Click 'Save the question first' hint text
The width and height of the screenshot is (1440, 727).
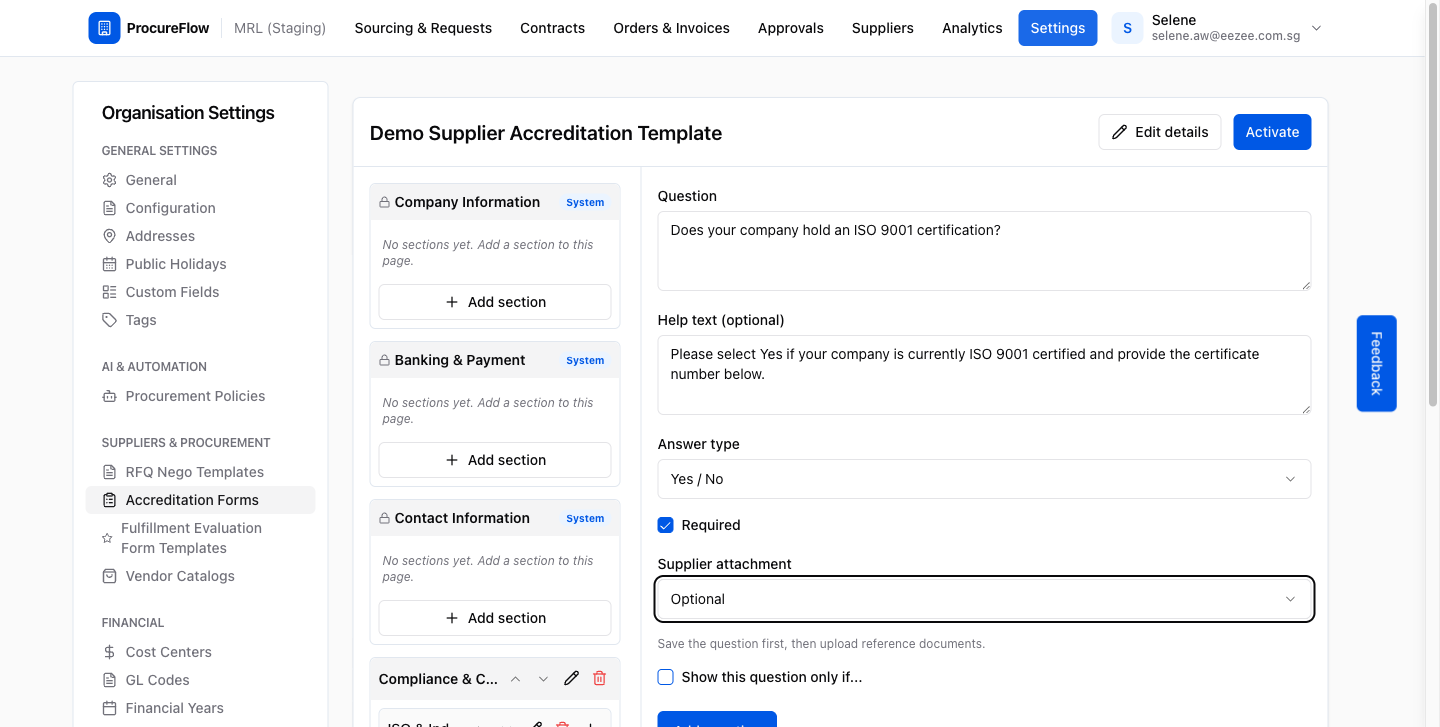(821, 644)
